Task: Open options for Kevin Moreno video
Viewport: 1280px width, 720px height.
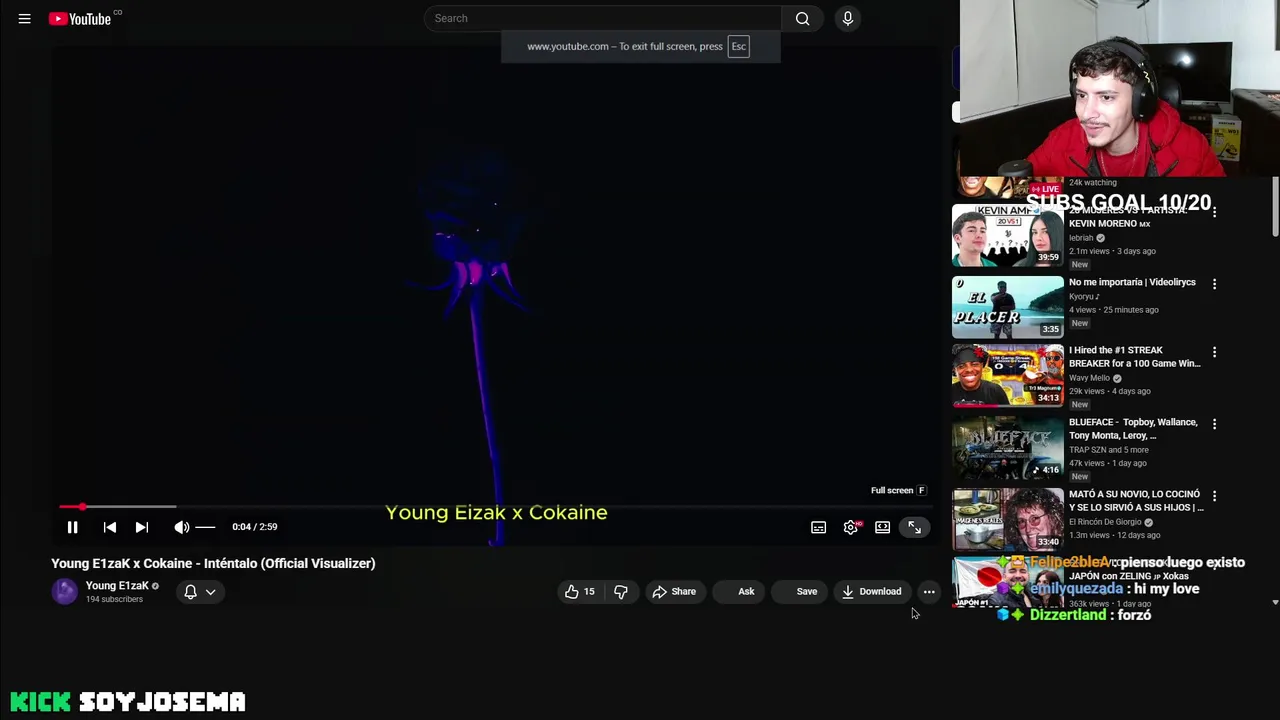Action: [x=1214, y=212]
